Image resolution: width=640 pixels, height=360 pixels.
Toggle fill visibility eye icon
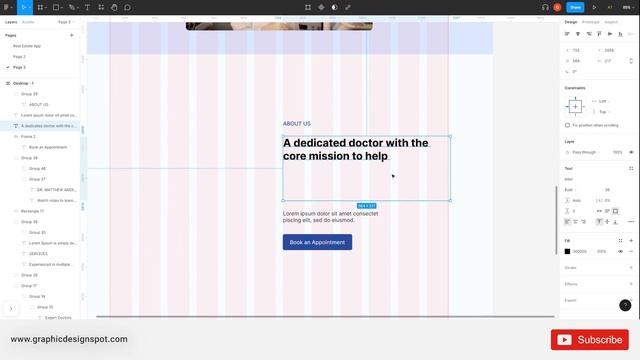click(x=620, y=251)
